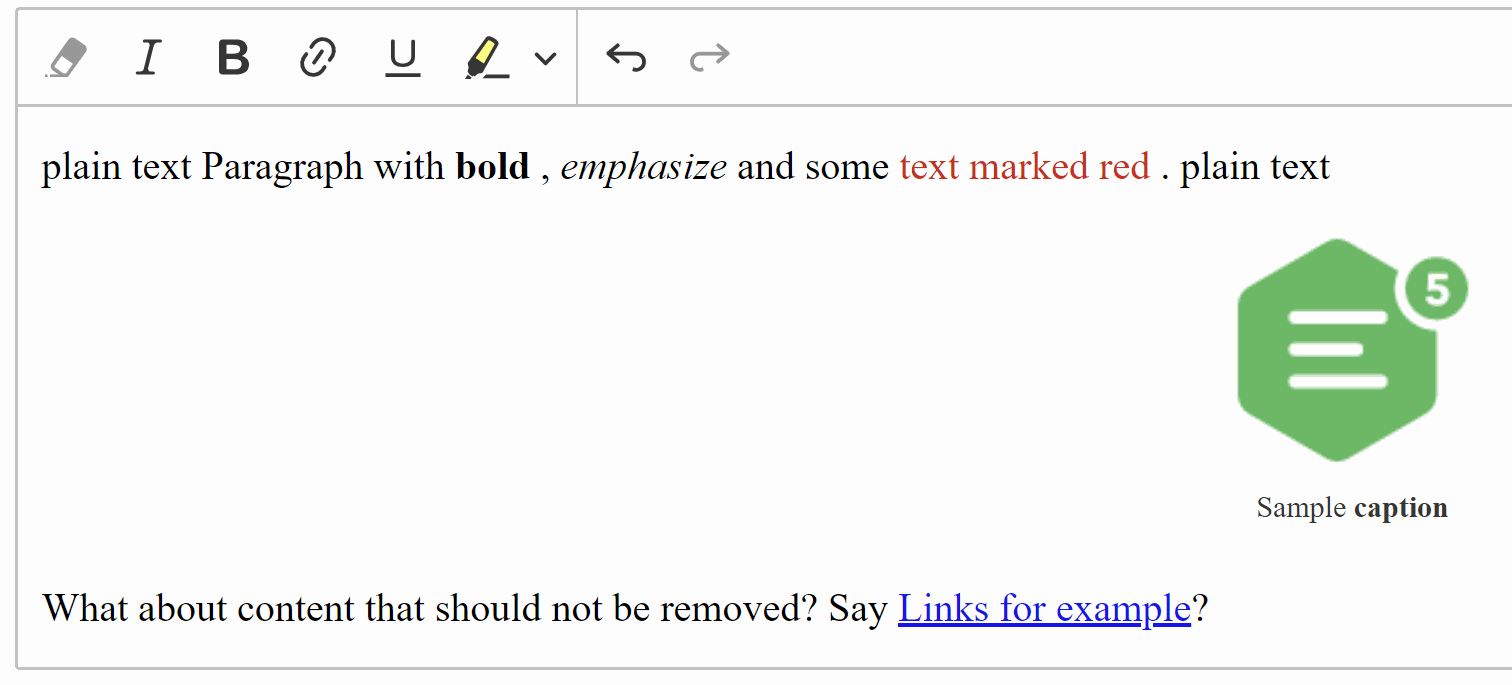Click the red 'text marked red' phrase
This screenshot has height=685, width=1512.
point(1024,166)
